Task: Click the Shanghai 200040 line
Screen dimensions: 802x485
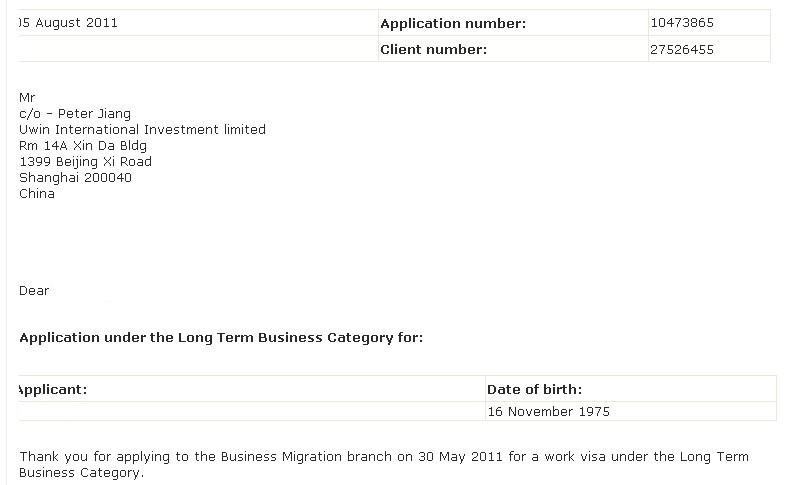Action: (x=75, y=178)
